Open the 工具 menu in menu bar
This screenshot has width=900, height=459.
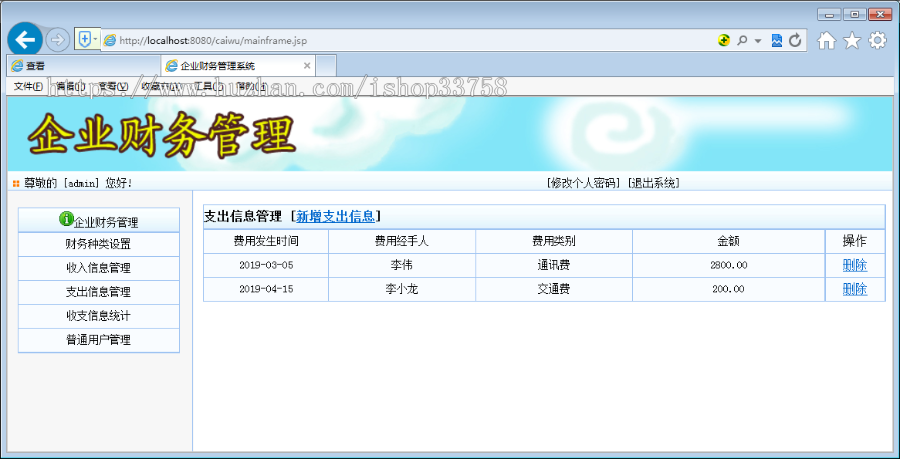(x=206, y=86)
